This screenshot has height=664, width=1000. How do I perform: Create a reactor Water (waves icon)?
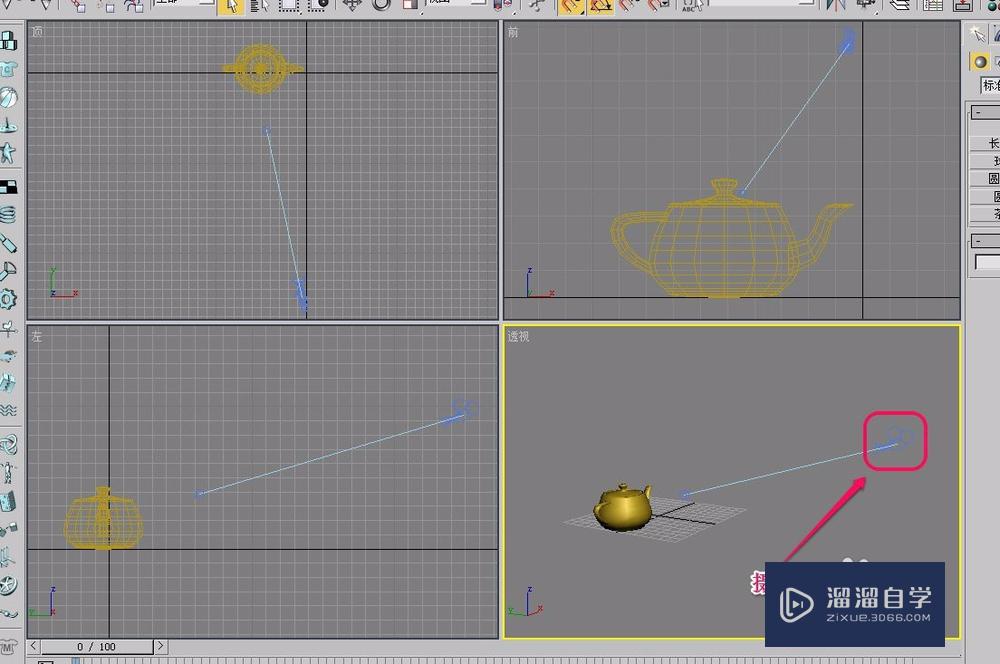(8, 410)
